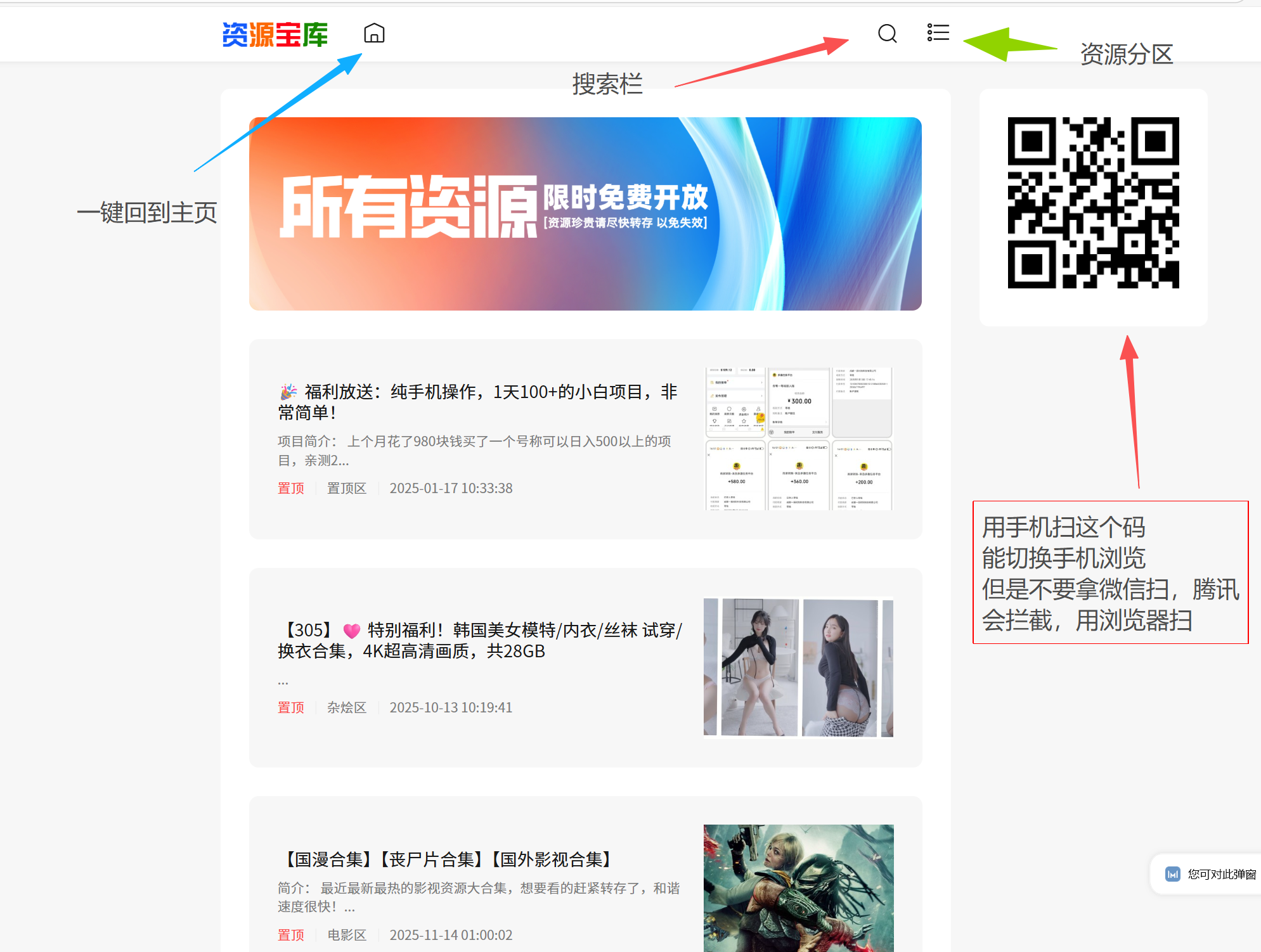1261x952 pixels.
Task: Open the 国漫合集 丧尸片合集 post title
Action: point(447,859)
